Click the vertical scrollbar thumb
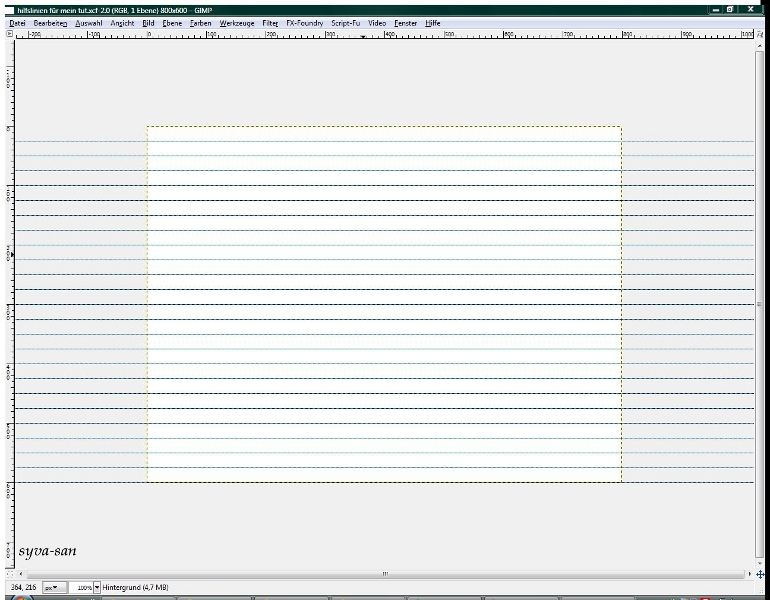The width and height of the screenshot is (770, 600). tap(760, 304)
